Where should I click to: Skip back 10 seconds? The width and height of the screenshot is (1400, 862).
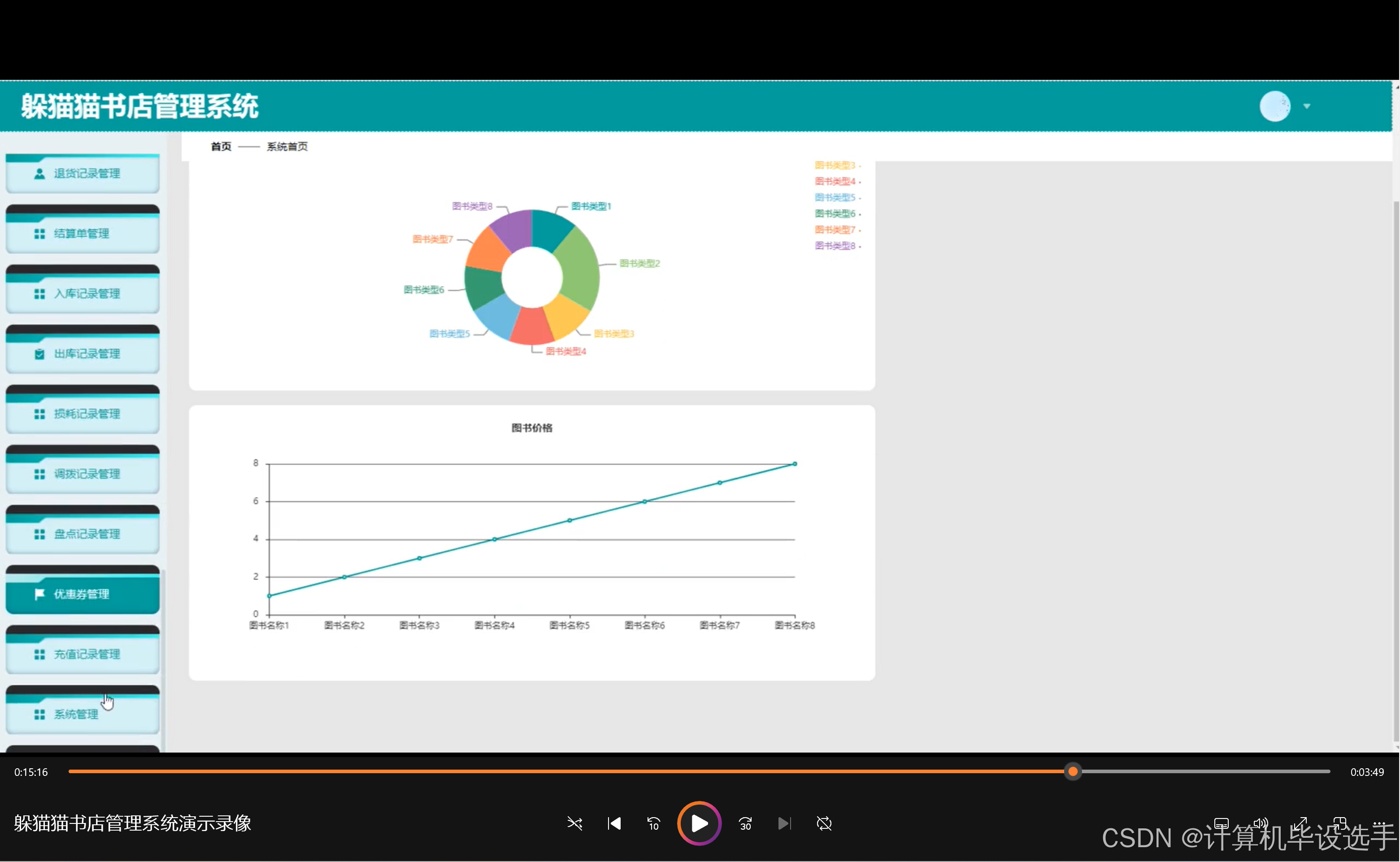click(x=653, y=823)
